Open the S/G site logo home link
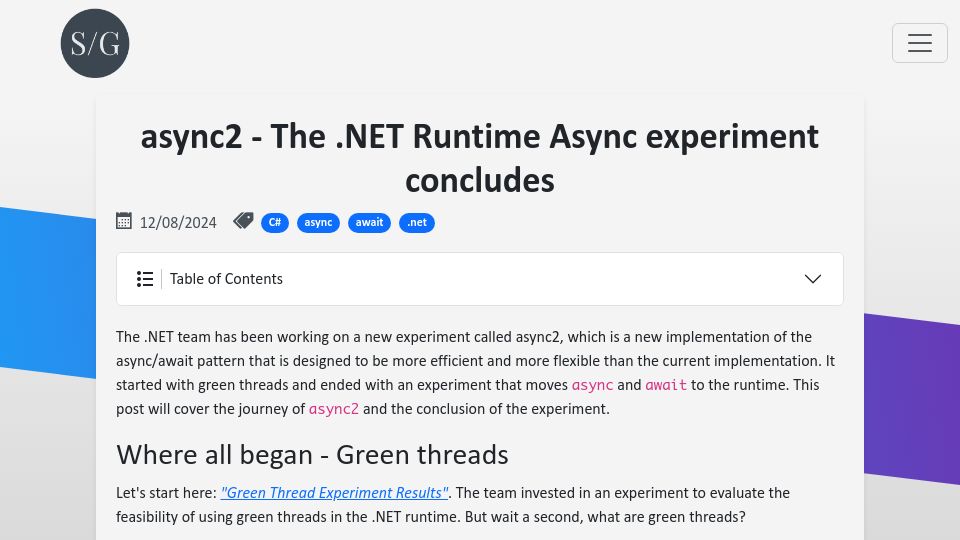This screenshot has height=540, width=960. [x=95, y=43]
